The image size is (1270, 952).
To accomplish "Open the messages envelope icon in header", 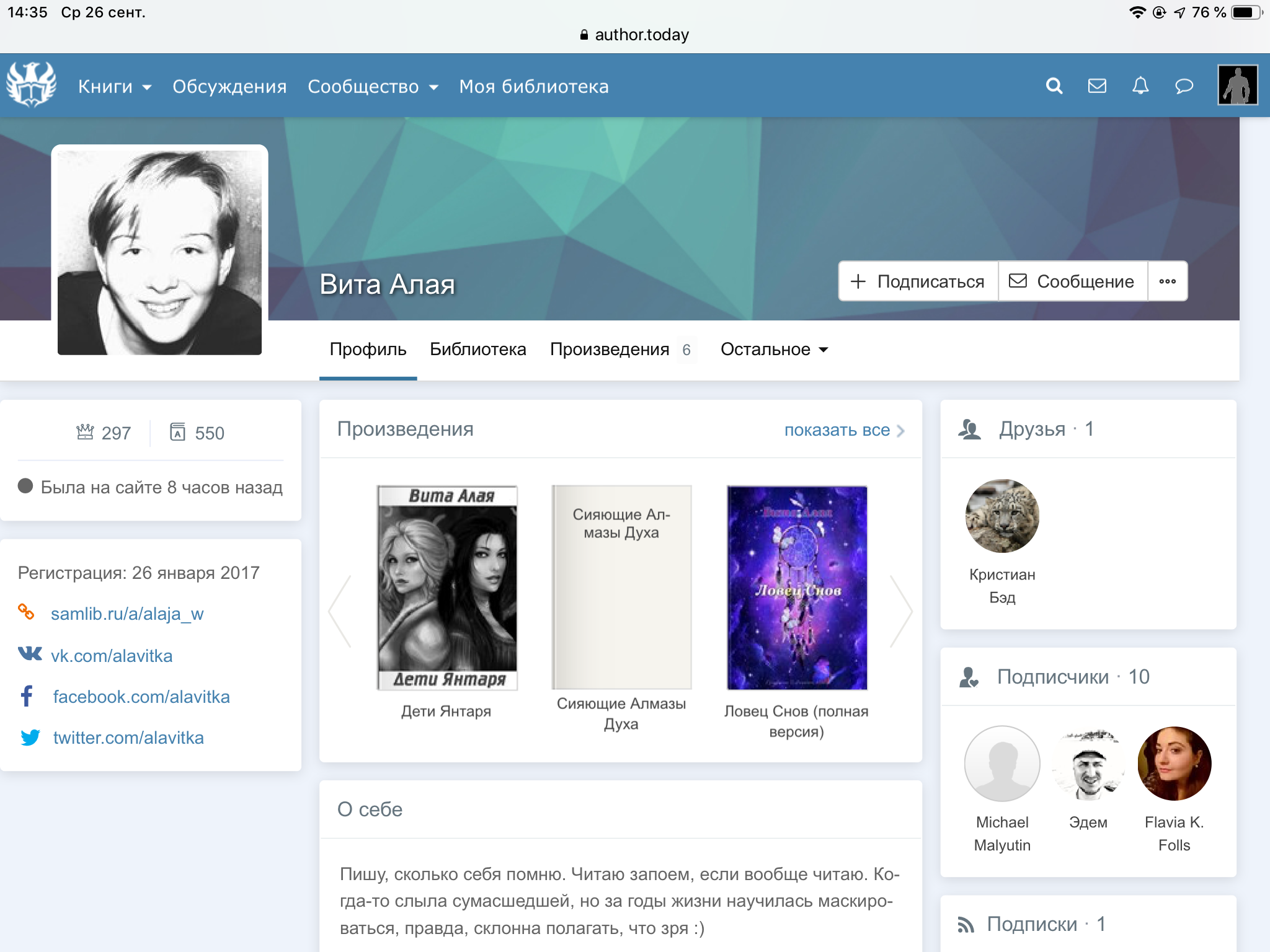I will tap(1097, 86).
